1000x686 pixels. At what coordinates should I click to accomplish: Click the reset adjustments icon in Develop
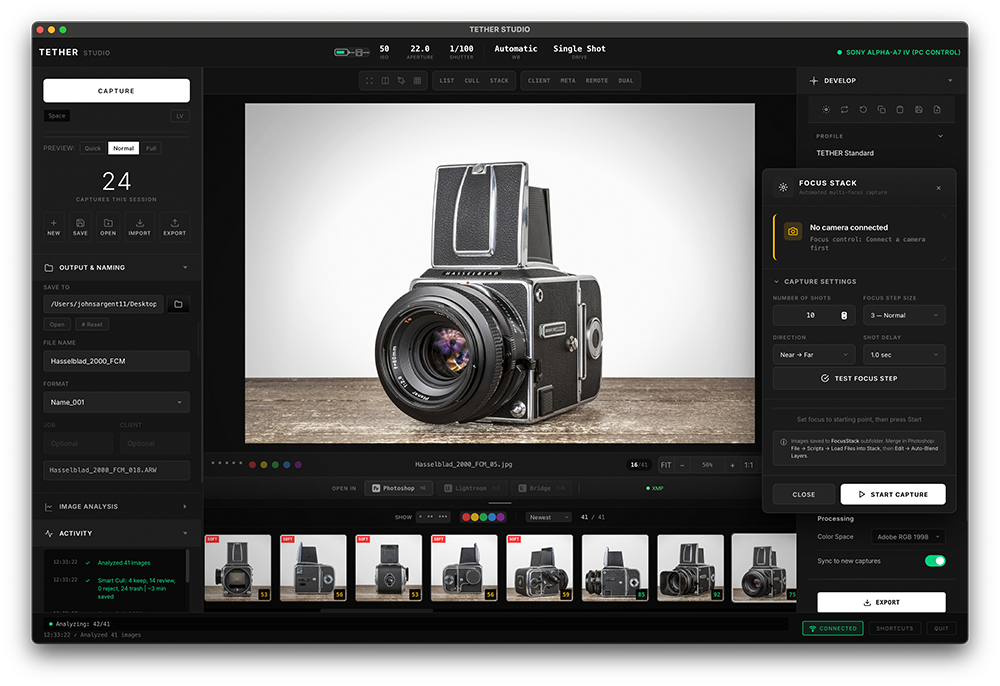point(863,110)
